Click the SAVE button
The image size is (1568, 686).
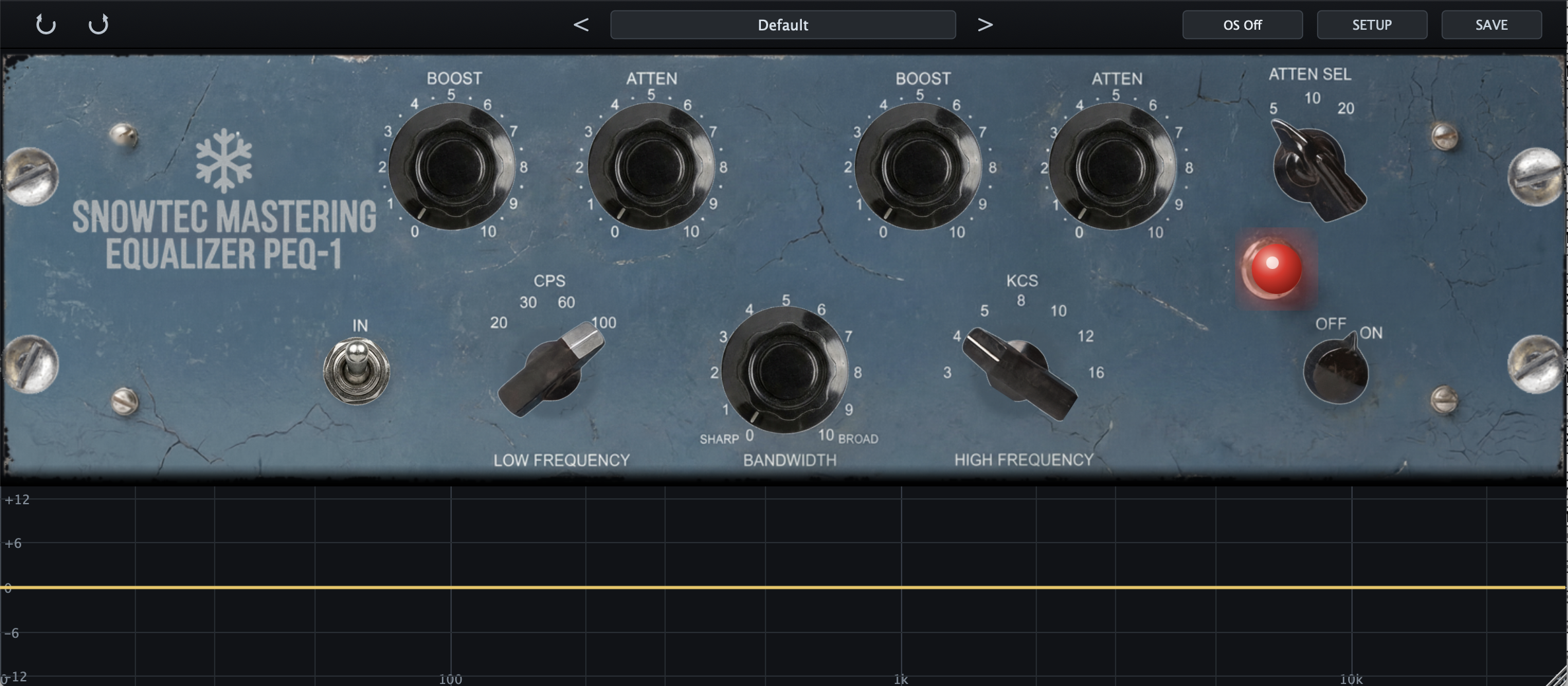[1491, 25]
